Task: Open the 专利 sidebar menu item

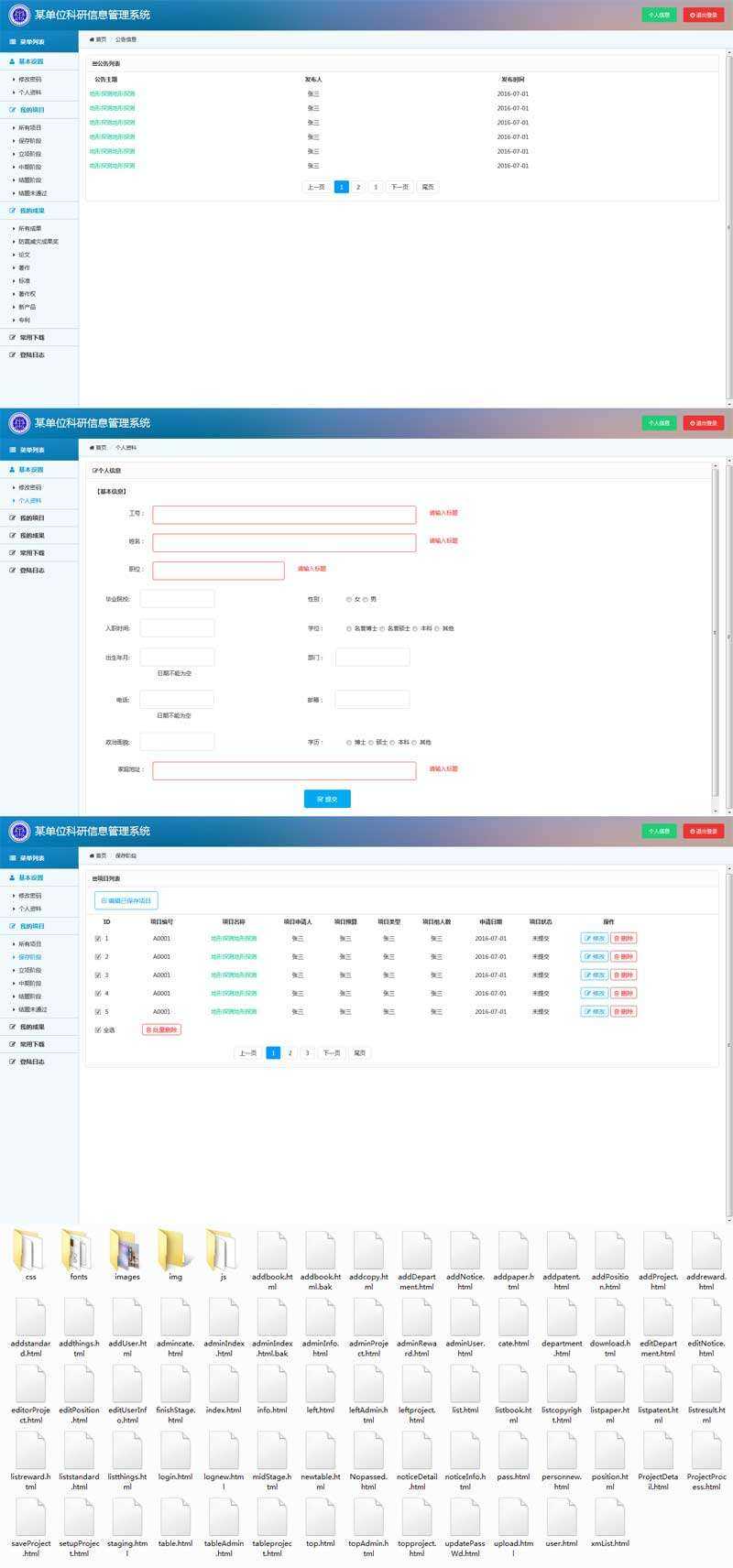Action: tap(25, 320)
